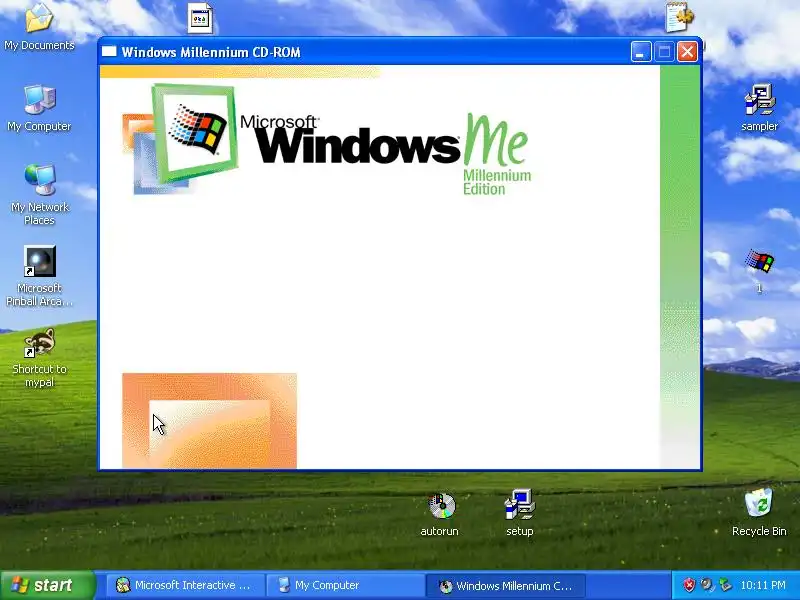Select the document icon above the CD-ROM window
This screenshot has height=600, width=800.
click(199, 18)
